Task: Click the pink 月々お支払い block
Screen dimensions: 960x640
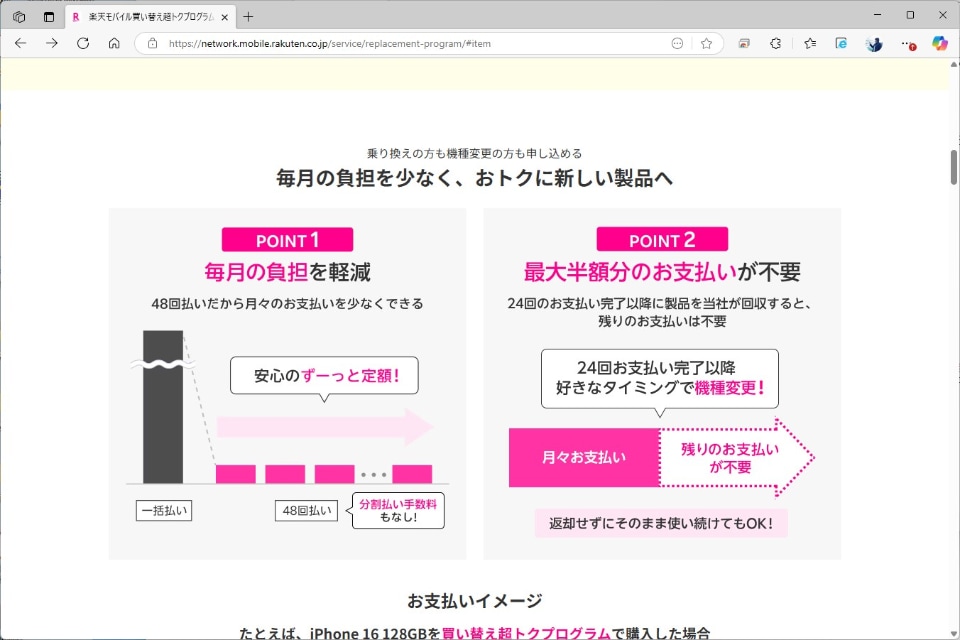Action: tap(584, 457)
